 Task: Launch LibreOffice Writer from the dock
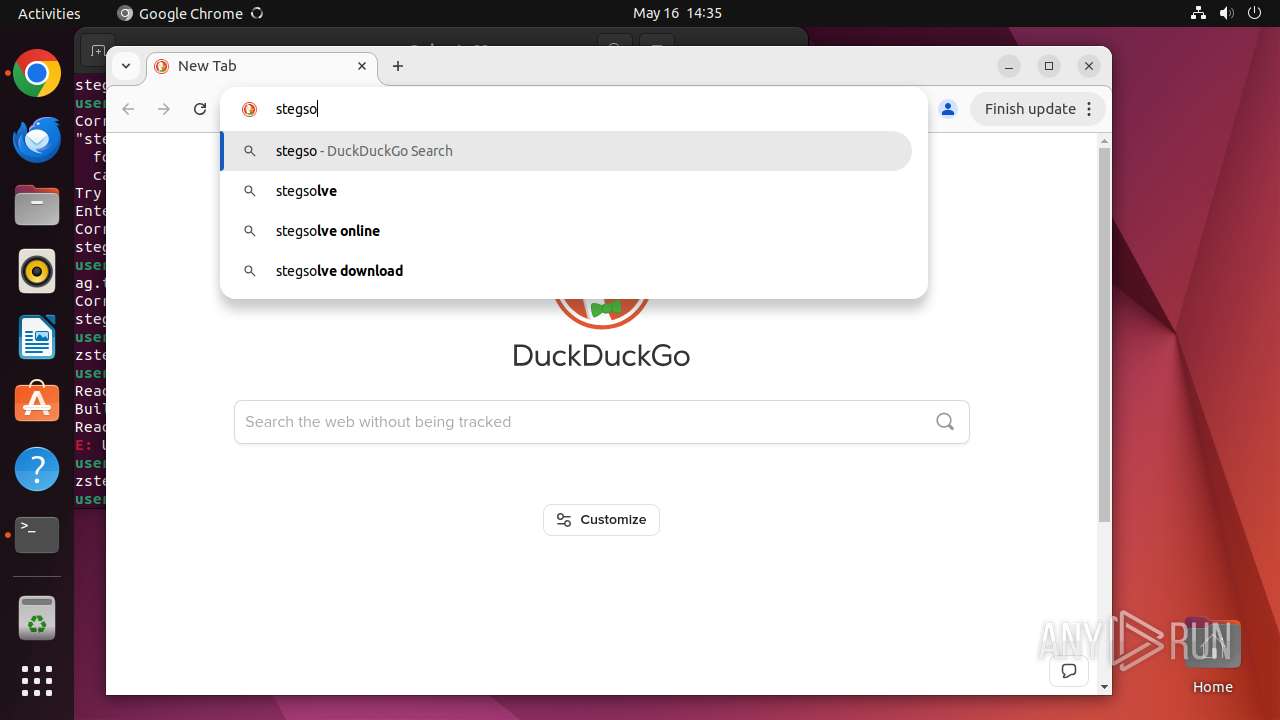pos(37,337)
